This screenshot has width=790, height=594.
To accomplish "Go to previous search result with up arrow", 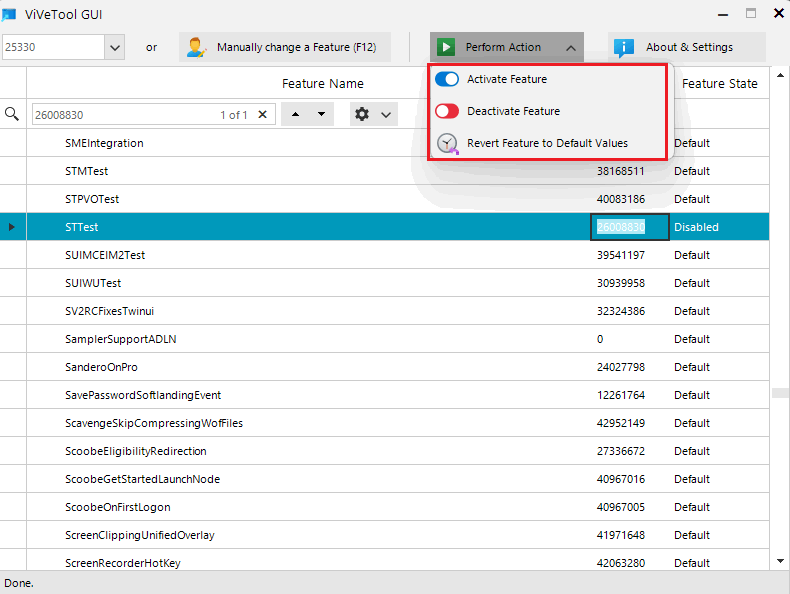I will click(296, 114).
